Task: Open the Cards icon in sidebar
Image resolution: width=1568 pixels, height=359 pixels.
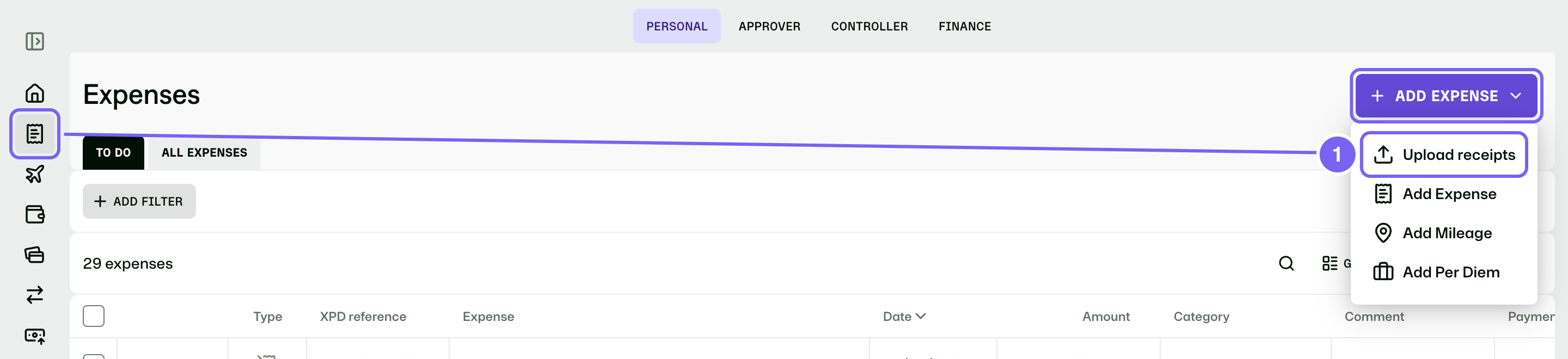Action: coord(35,255)
